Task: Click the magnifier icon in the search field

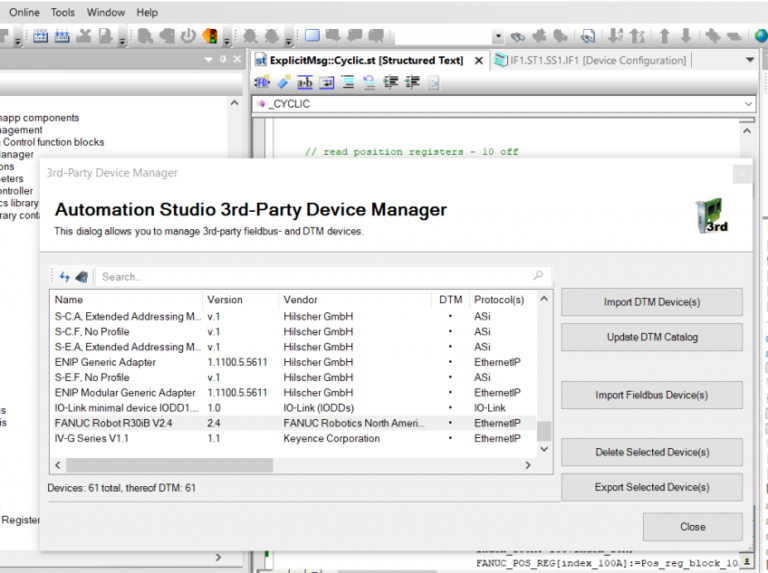Action: [x=538, y=276]
